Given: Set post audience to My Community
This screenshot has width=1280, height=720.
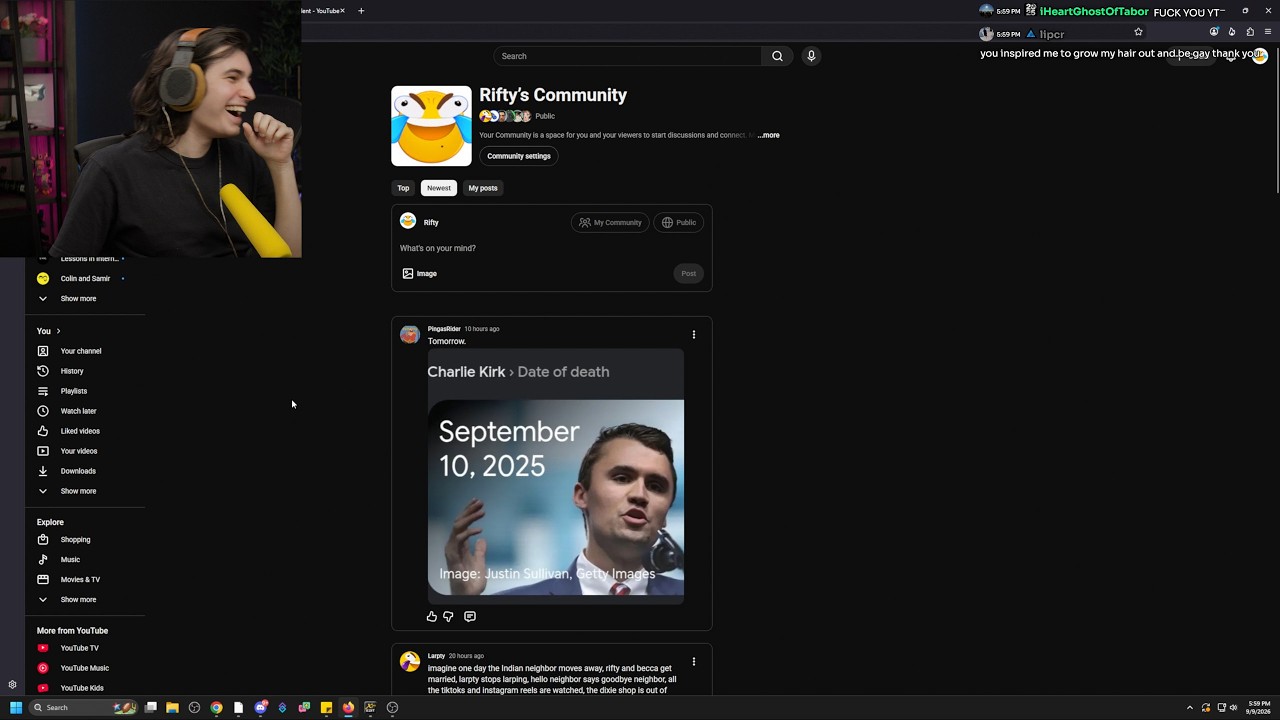Looking at the screenshot, I should (610, 223).
